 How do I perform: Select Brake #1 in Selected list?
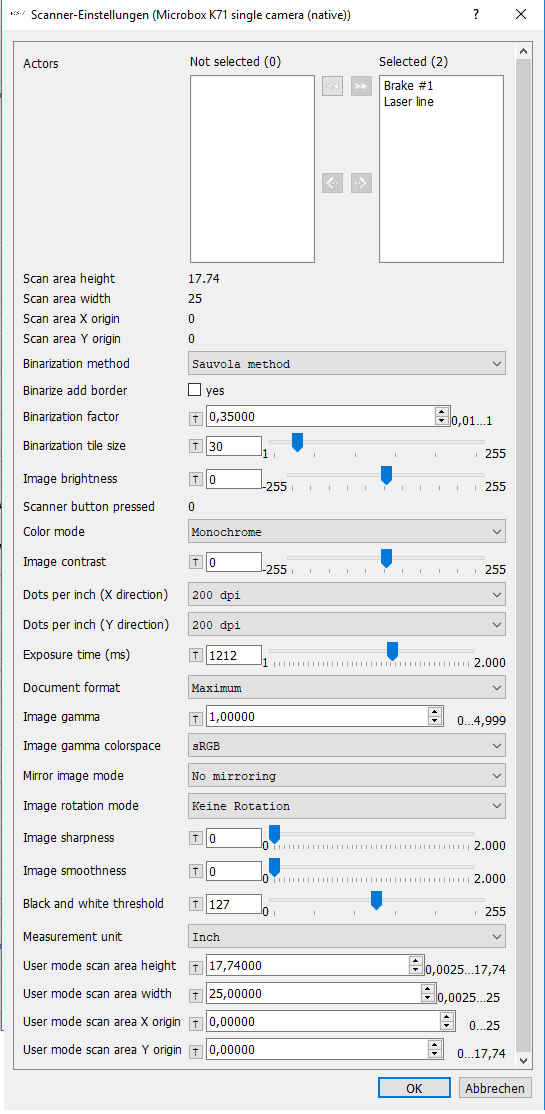click(x=409, y=85)
